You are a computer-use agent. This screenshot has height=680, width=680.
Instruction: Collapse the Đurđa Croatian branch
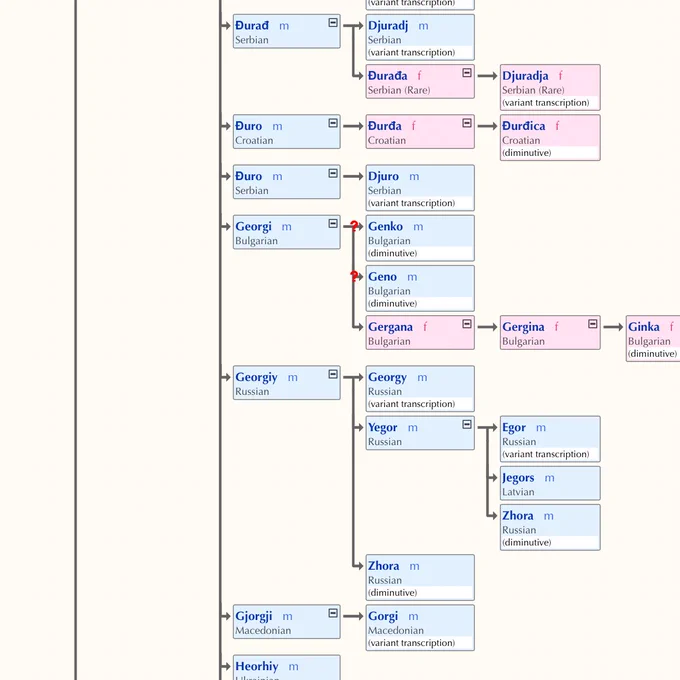point(467,123)
